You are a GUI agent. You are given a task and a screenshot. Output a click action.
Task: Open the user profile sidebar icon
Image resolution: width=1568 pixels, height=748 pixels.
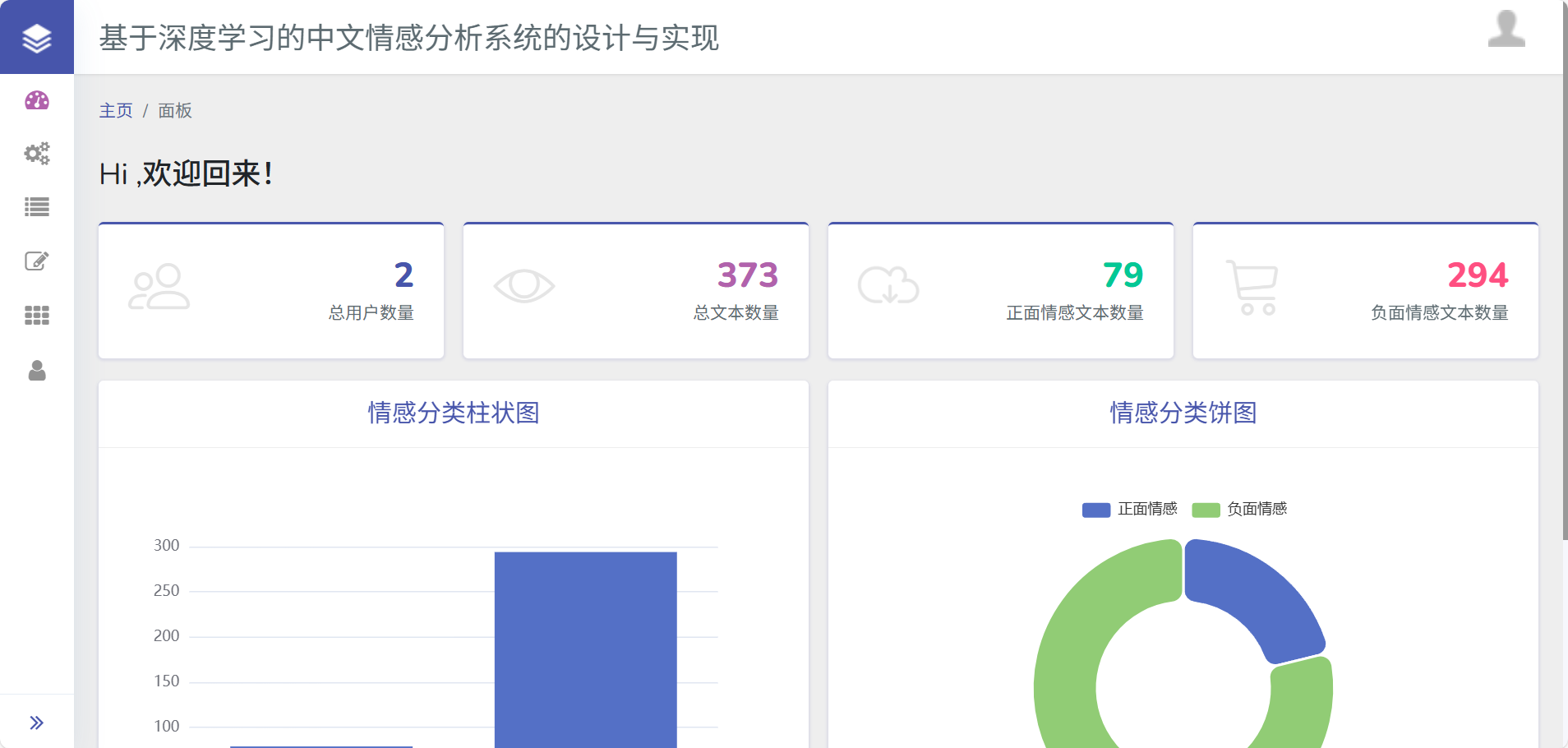[37, 371]
